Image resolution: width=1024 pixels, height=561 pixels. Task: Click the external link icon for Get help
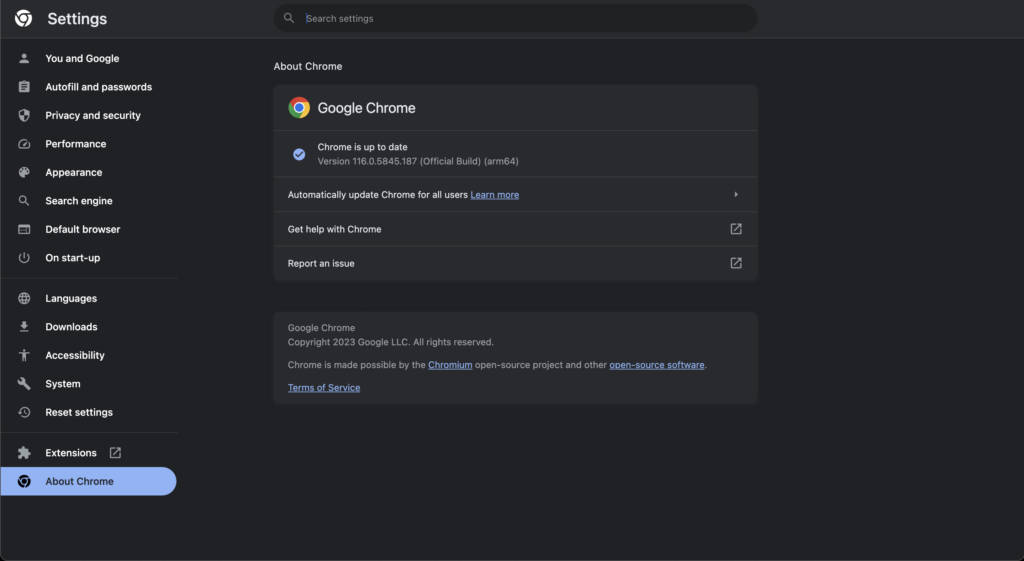(736, 229)
